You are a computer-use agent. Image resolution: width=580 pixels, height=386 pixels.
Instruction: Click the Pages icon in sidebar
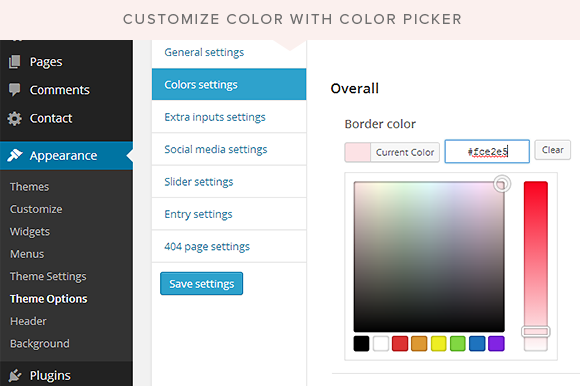click(x=14, y=62)
